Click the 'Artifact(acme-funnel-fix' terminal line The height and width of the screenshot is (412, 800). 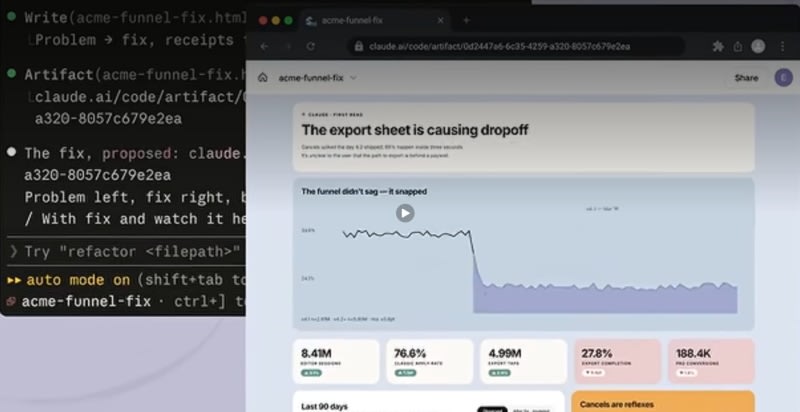(x=136, y=75)
